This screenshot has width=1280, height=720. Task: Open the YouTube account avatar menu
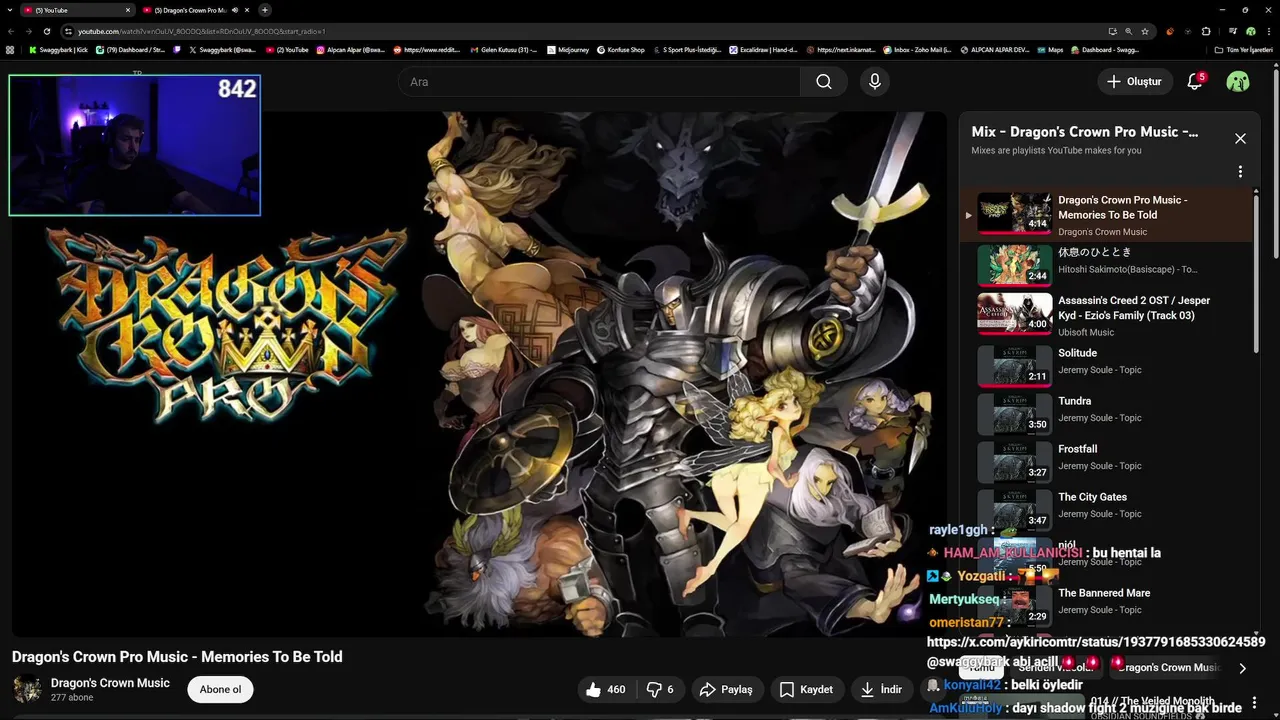point(1238,82)
